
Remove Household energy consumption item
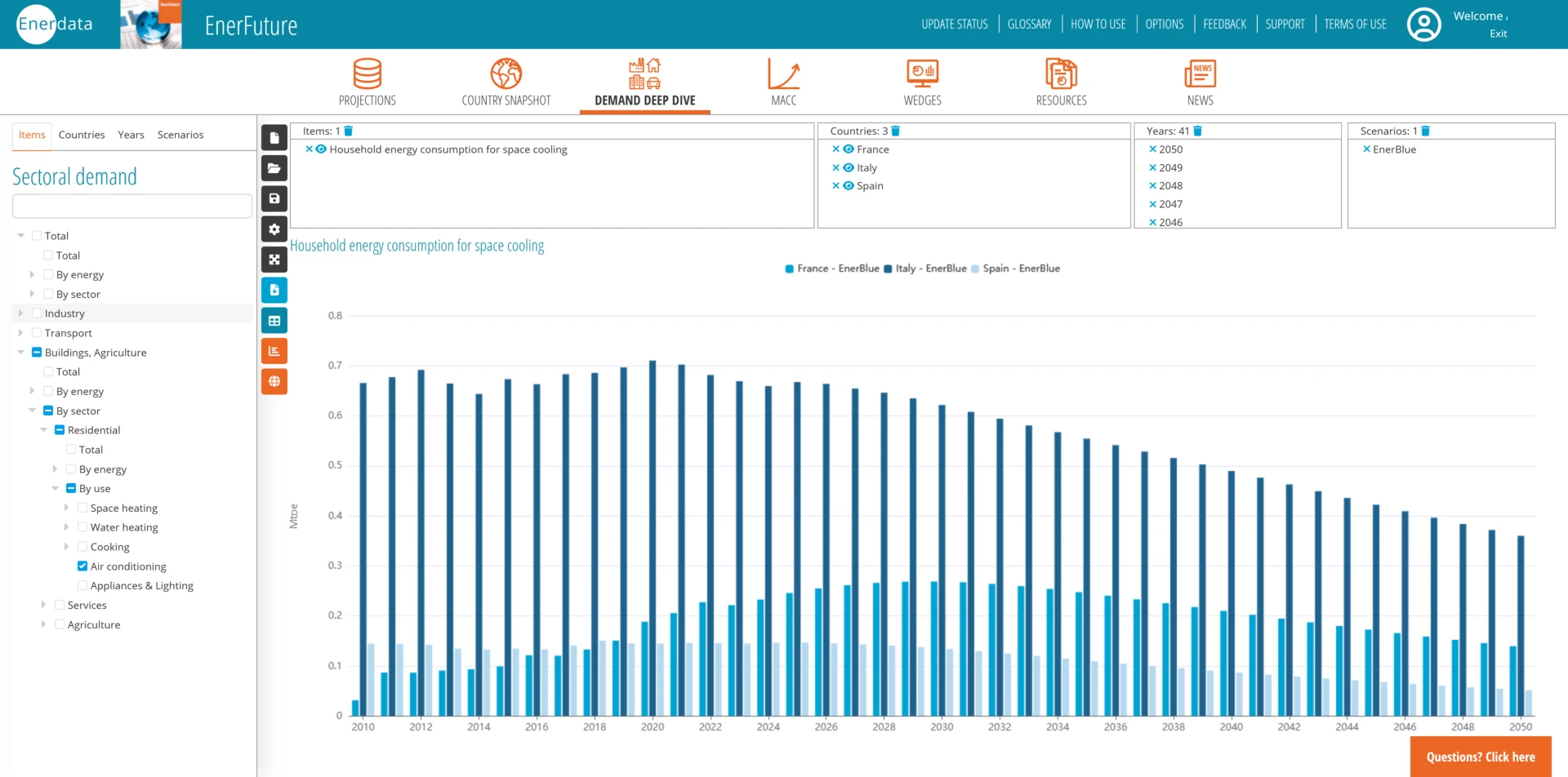pos(309,149)
